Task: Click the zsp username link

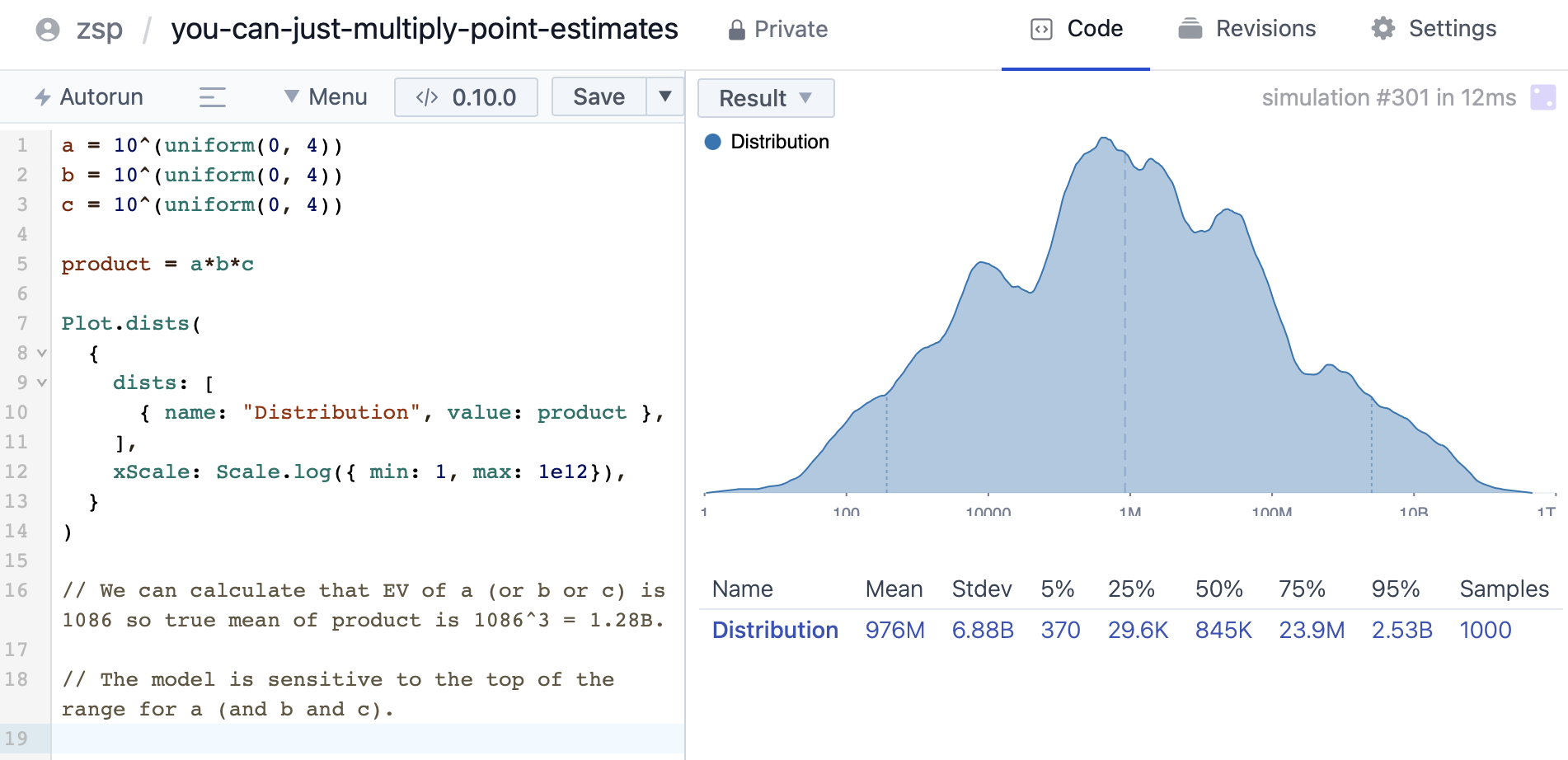Action: [x=100, y=30]
